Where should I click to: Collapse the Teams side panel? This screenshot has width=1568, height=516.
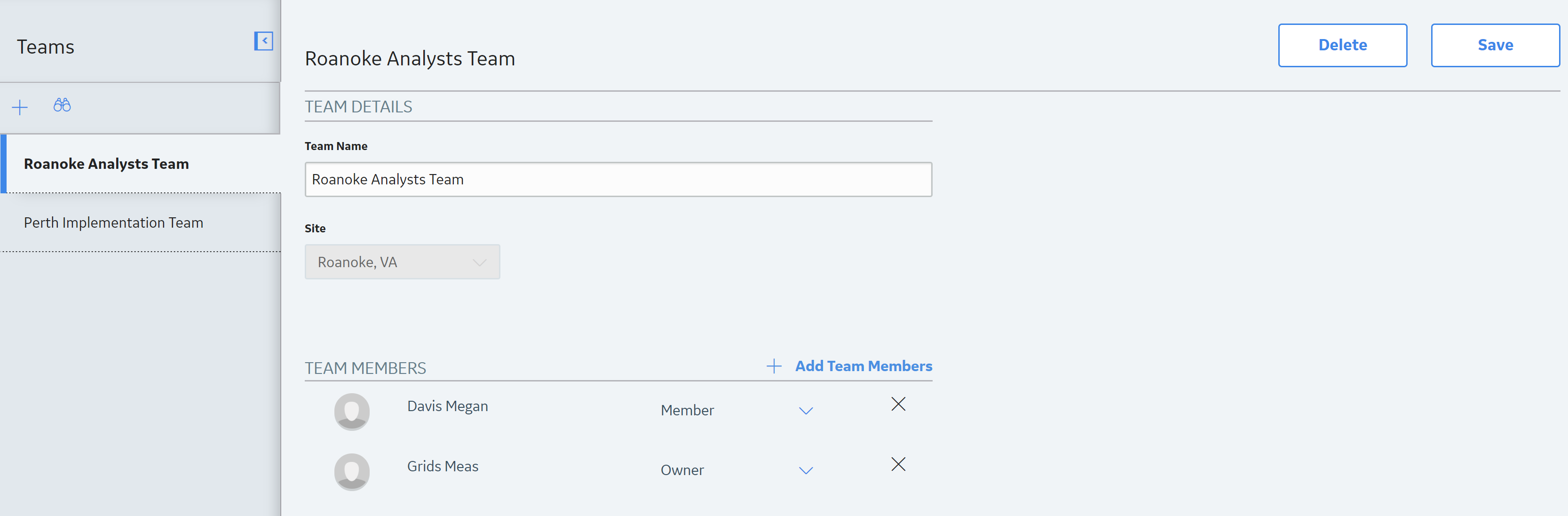click(x=263, y=41)
